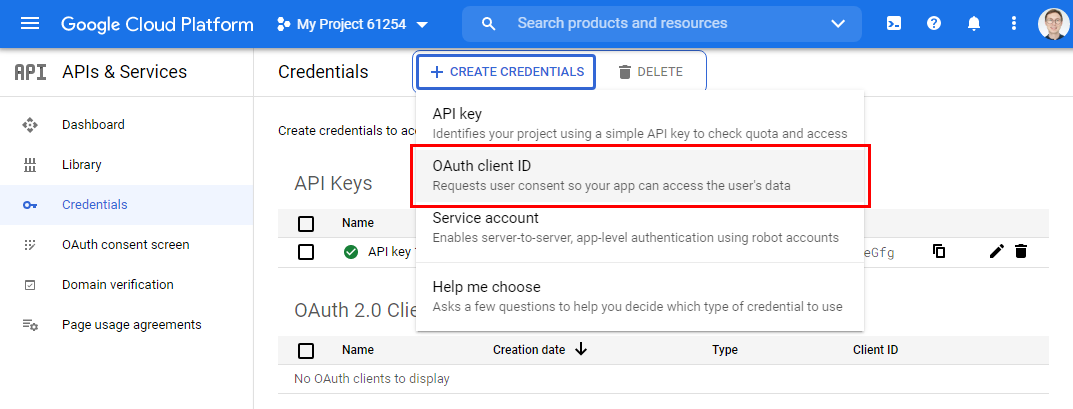This screenshot has width=1073, height=409.
Task: Click the API logo icon in sidebar
Action: [x=30, y=72]
